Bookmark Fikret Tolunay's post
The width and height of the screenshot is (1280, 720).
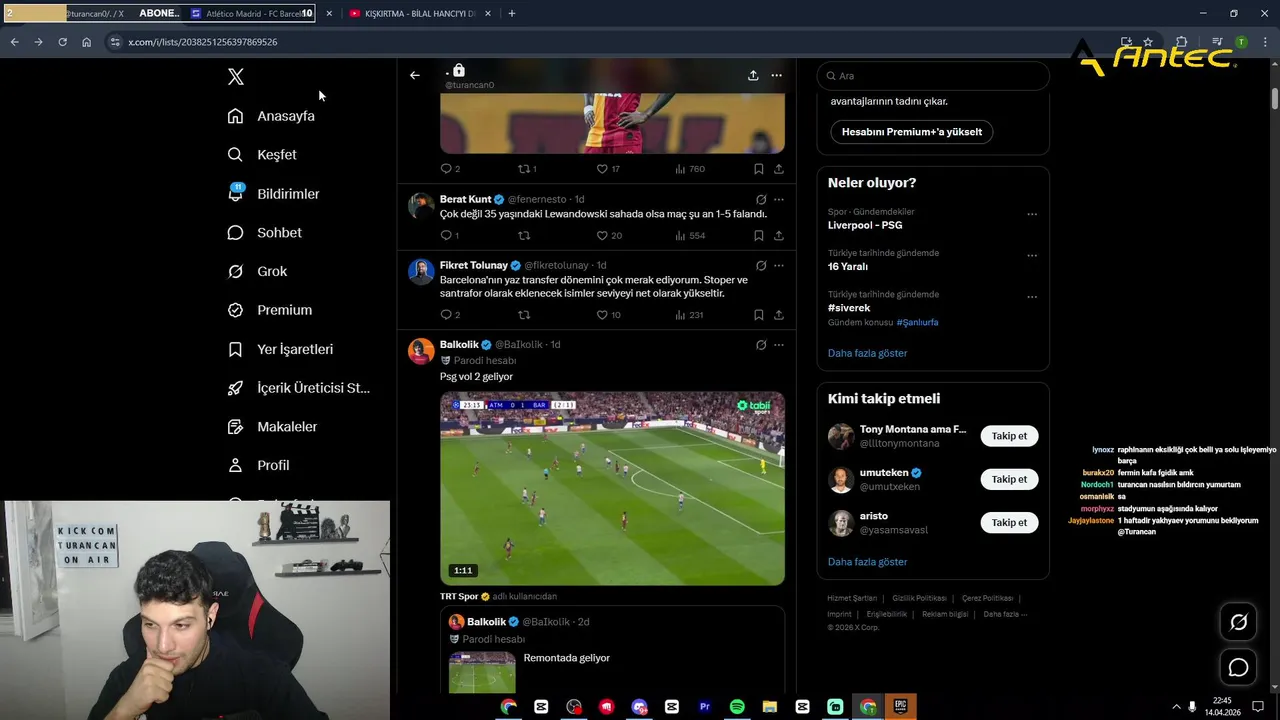click(x=759, y=315)
